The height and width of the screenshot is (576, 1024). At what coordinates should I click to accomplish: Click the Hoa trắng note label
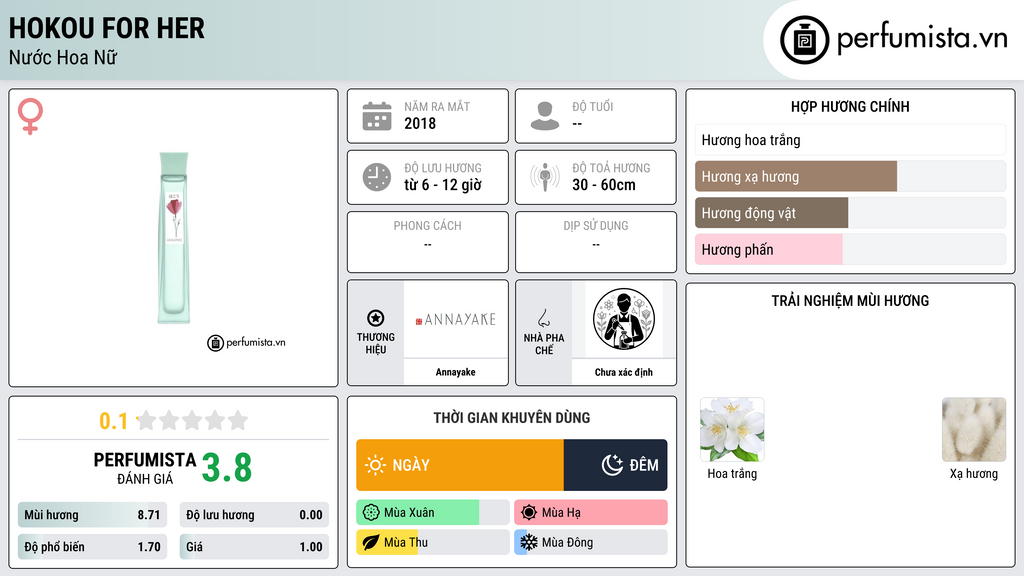(732, 473)
